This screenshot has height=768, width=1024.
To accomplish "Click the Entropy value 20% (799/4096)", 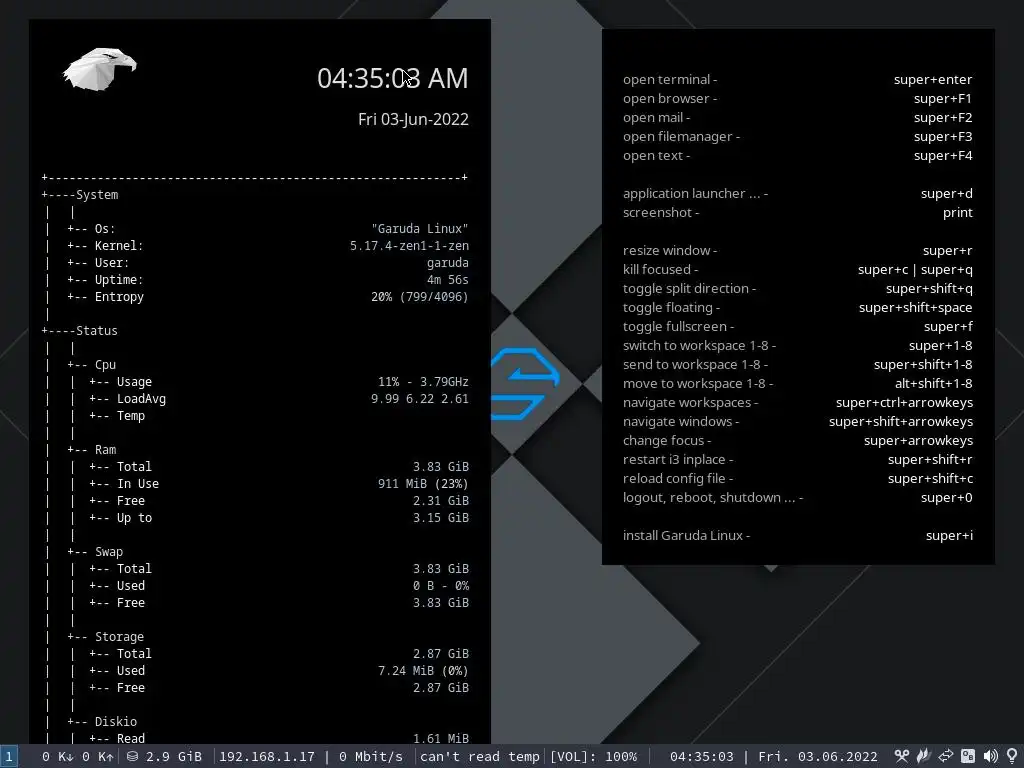I will tap(420, 296).
